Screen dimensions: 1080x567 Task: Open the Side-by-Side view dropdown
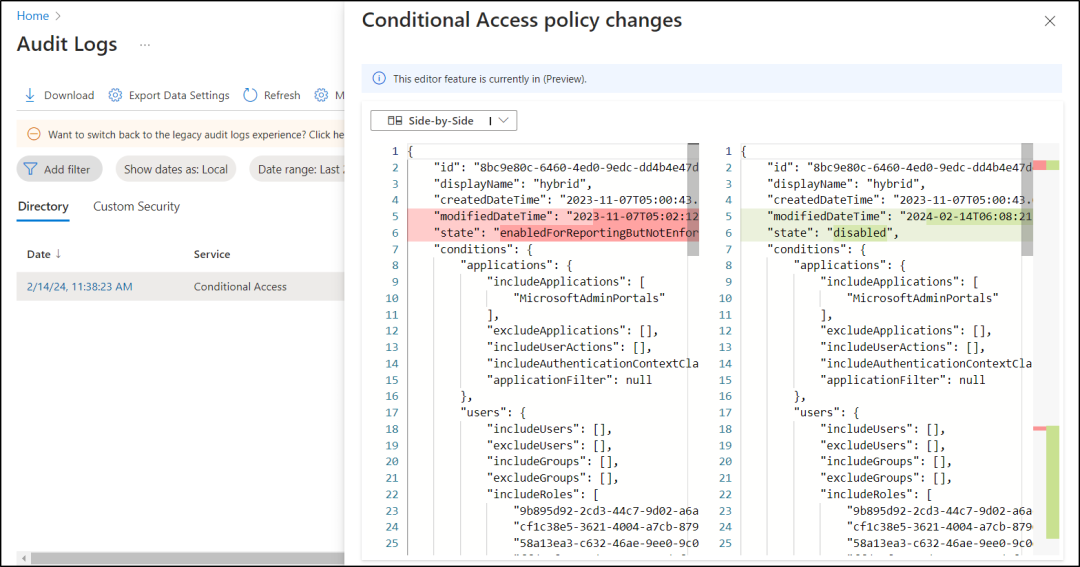(x=444, y=121)
